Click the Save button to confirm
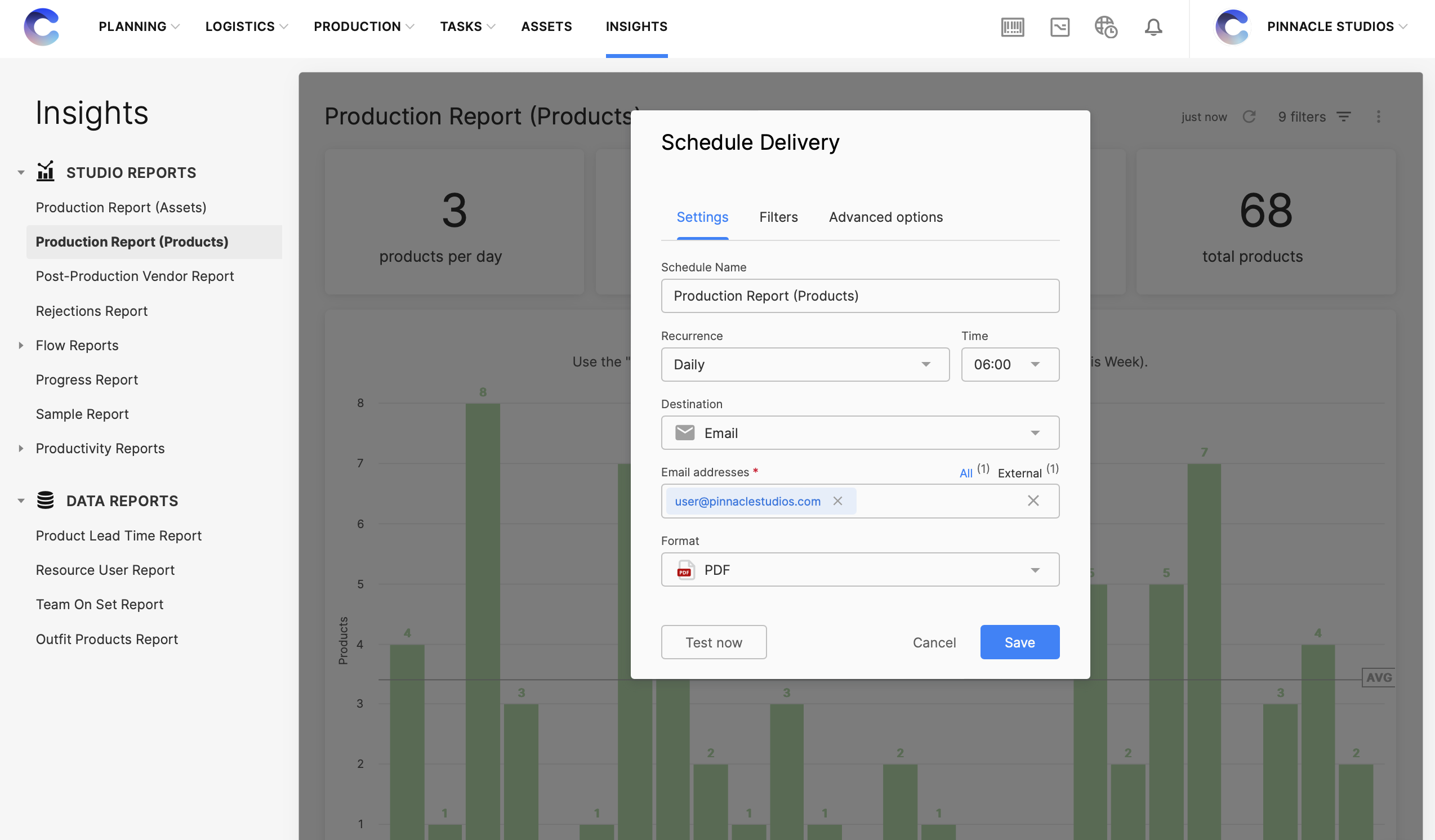Image resolution: width=1435 pixels, height=840 pixels. (x=1019, y=642)
